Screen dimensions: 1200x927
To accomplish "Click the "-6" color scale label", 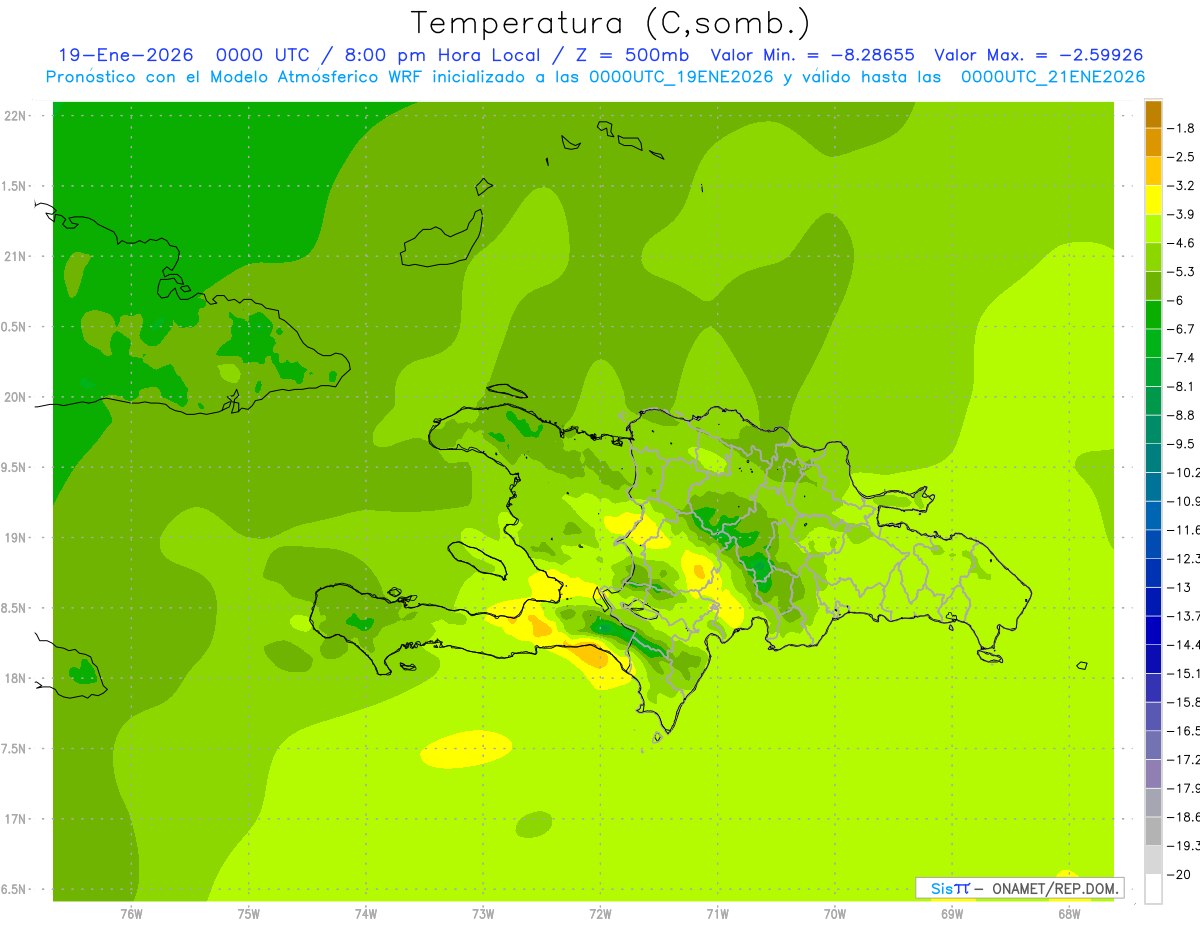I will [x=1177, y=300].
